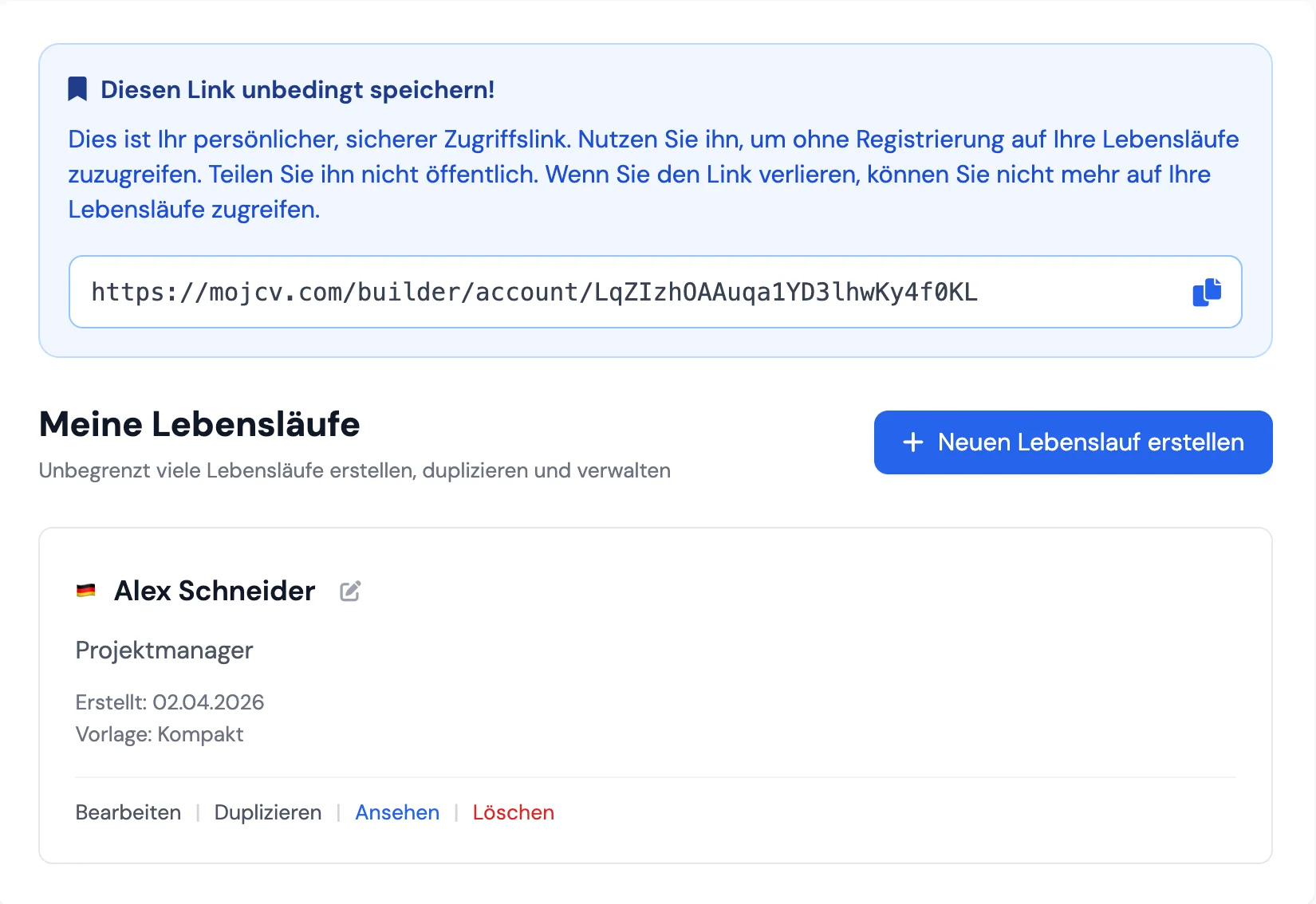This screenshot has height=904, width=1316.
Task: Click the Diesen Link unbedingt speichern heading
Action: point(297,89)
